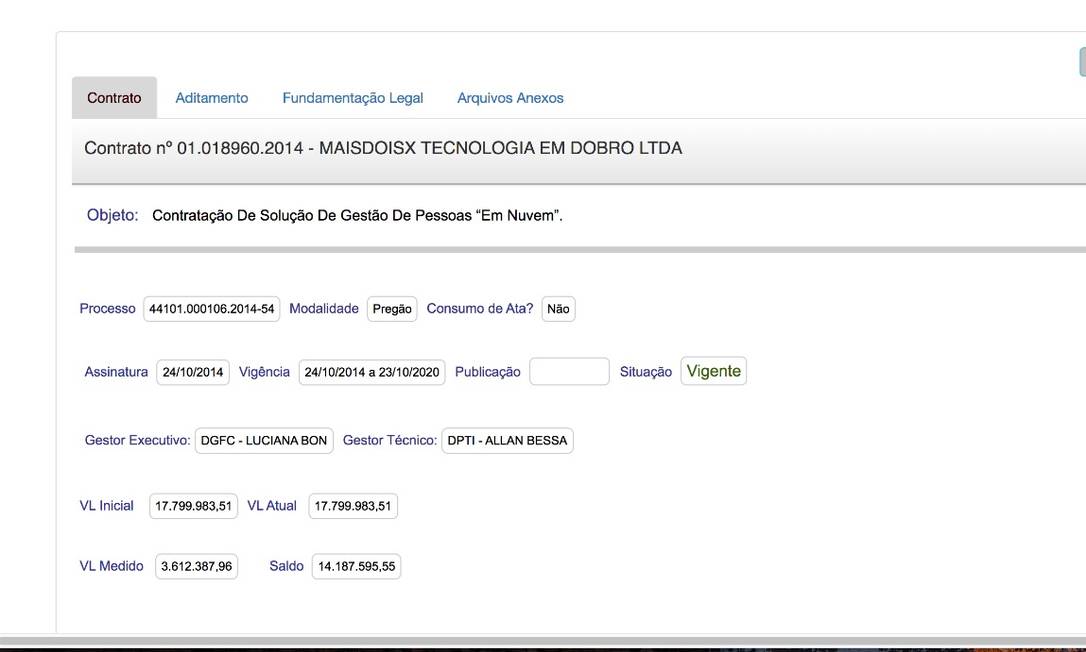Viewport: 1086px width, 652px height.
Task: Click the VL Inicial value field
Action: (193, 506)
